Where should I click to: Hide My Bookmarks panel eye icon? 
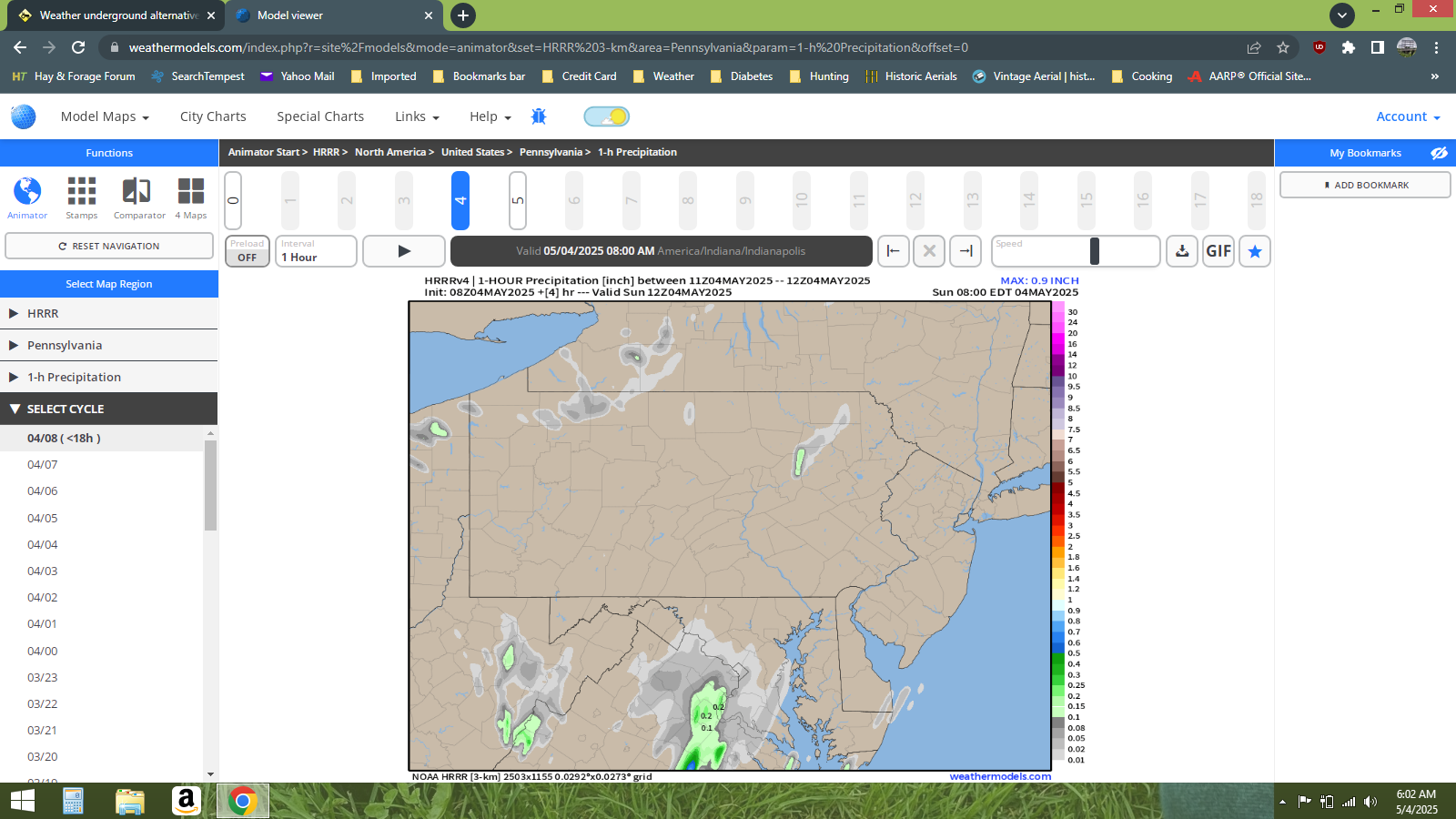(1439, 153)
